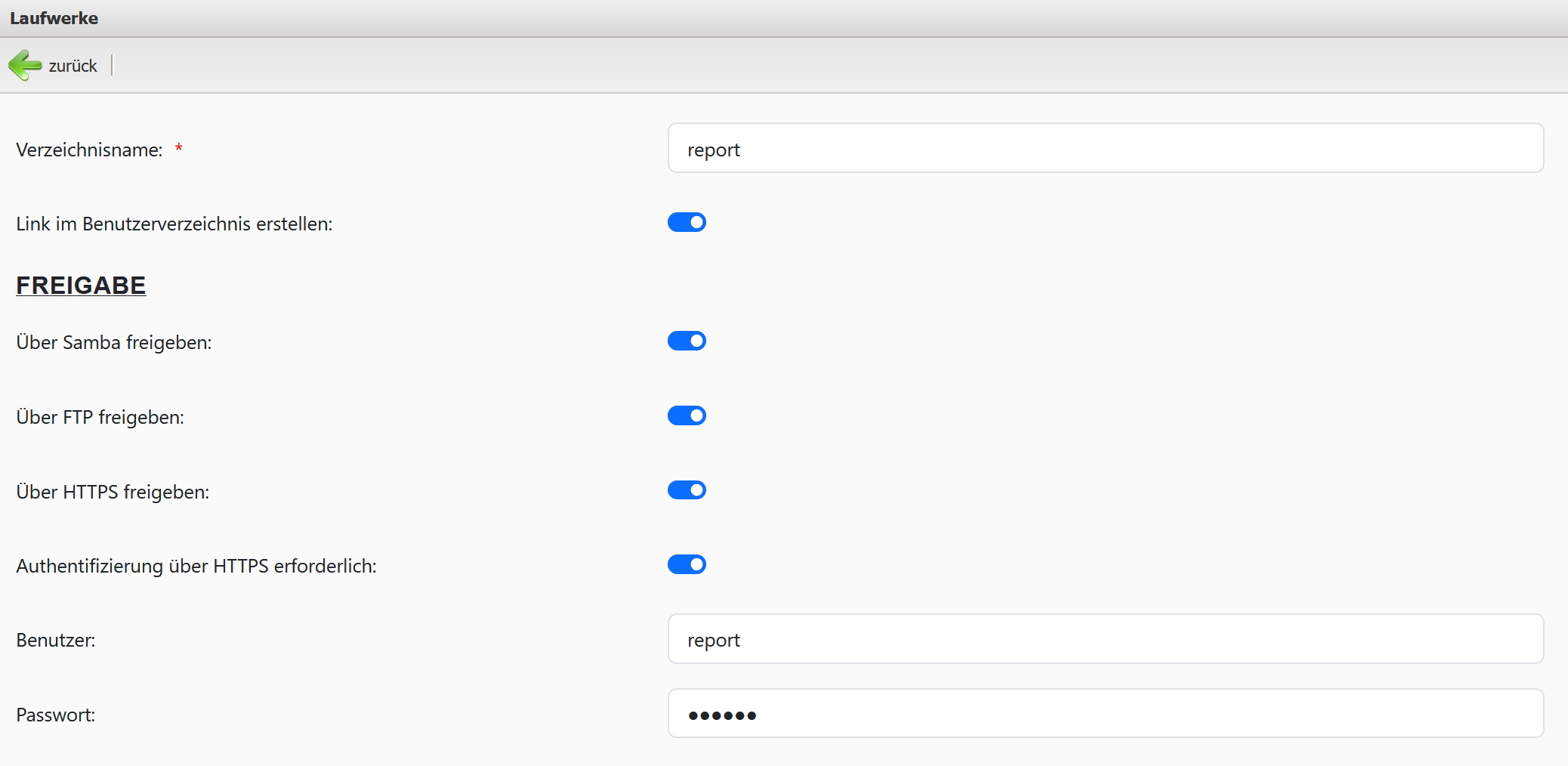Click the "zurück" link text
The image size is (1568, 766).
click(x=73, y=66)
